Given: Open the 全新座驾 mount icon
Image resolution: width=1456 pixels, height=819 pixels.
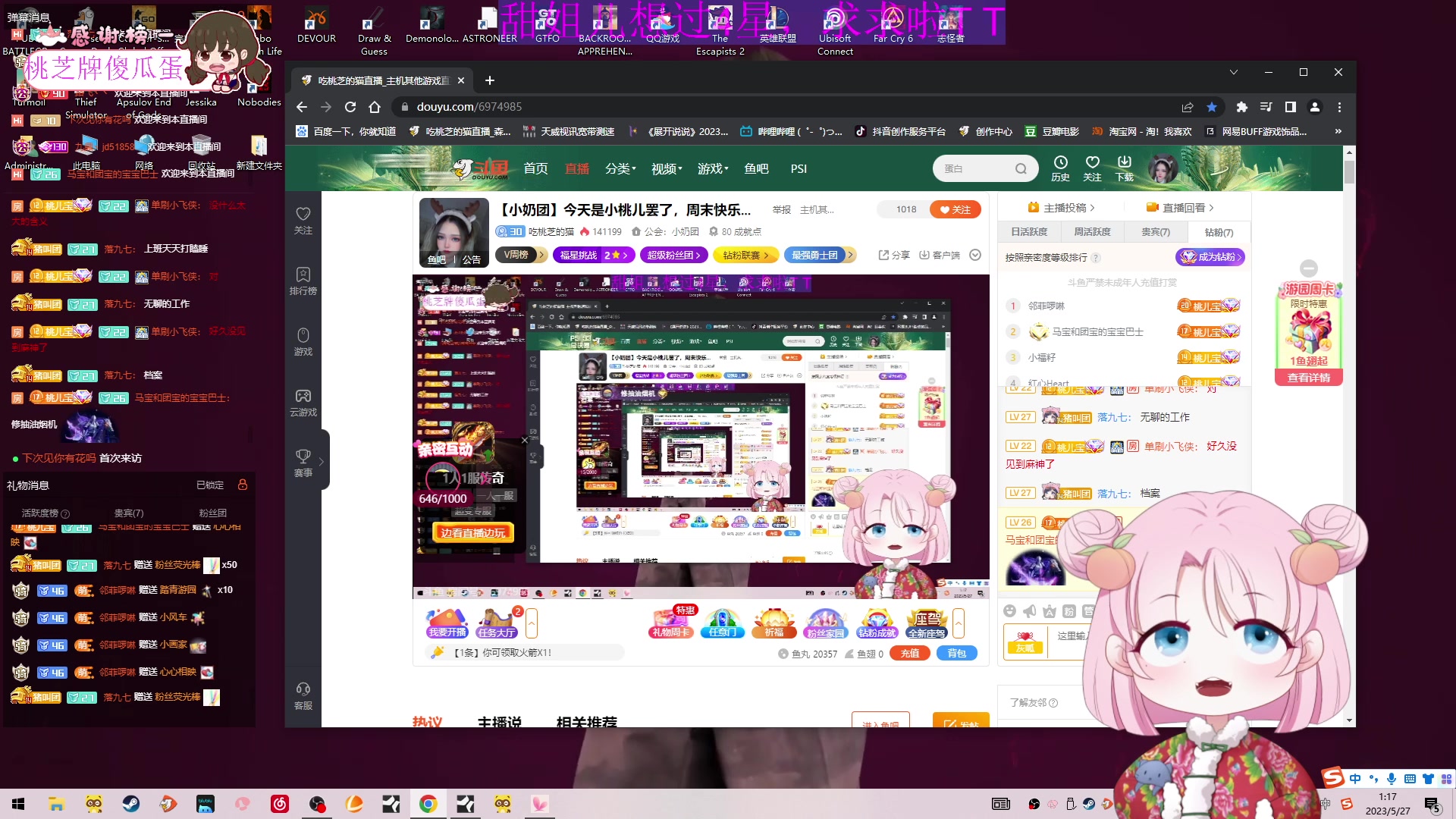Looking at the screenshot, I should coord(927,623).
